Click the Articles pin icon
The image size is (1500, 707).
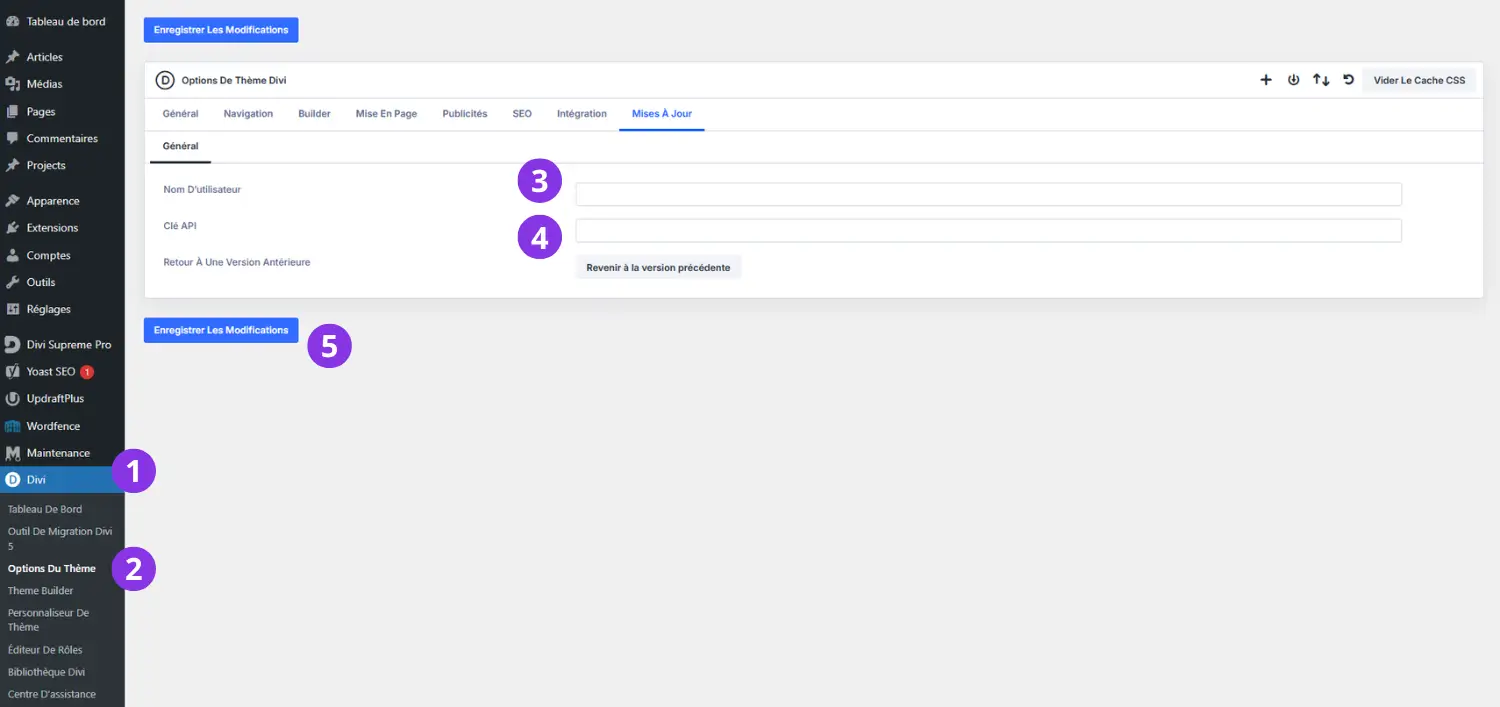coord(13,57)
